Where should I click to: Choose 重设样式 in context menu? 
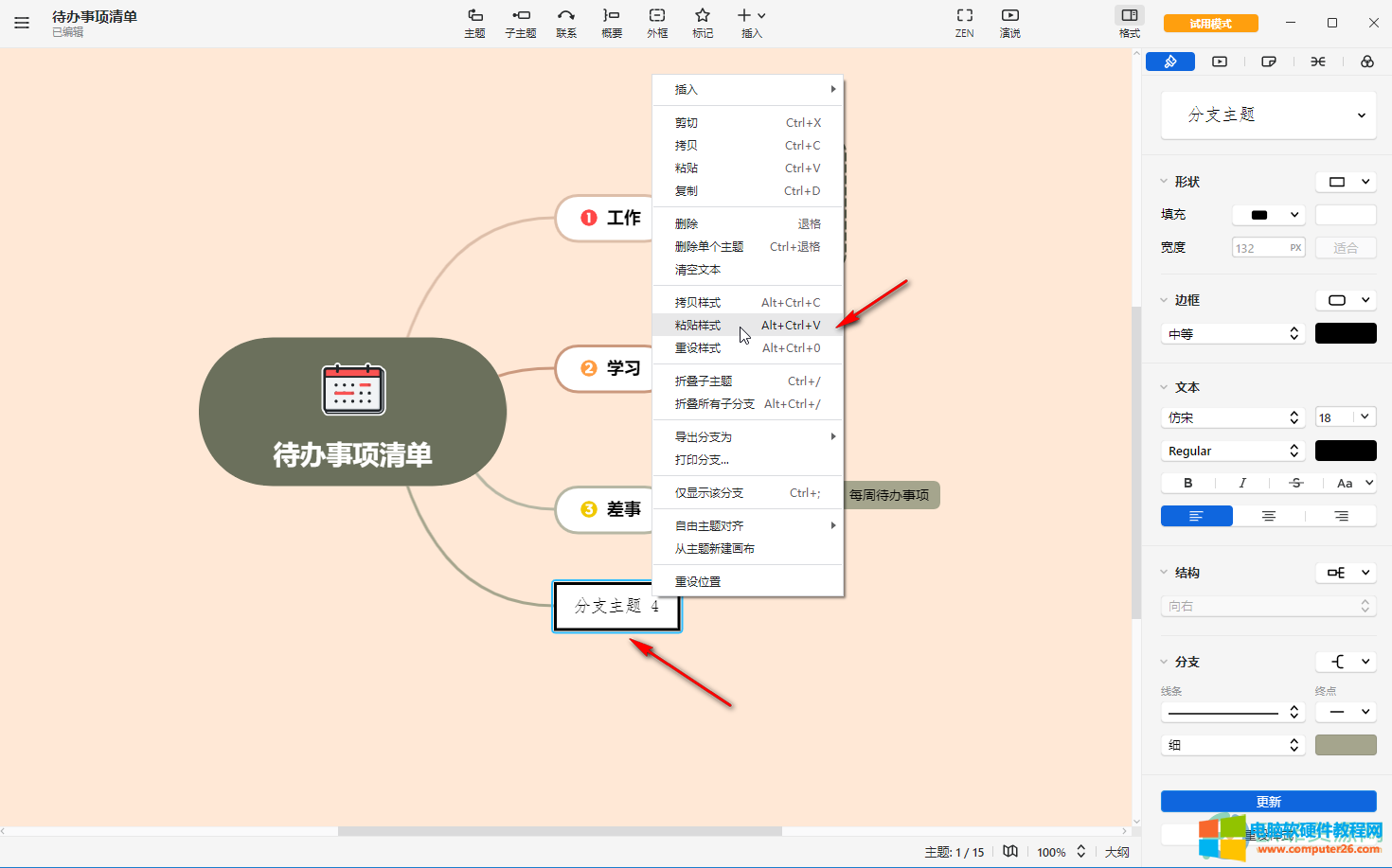point(748,347)
